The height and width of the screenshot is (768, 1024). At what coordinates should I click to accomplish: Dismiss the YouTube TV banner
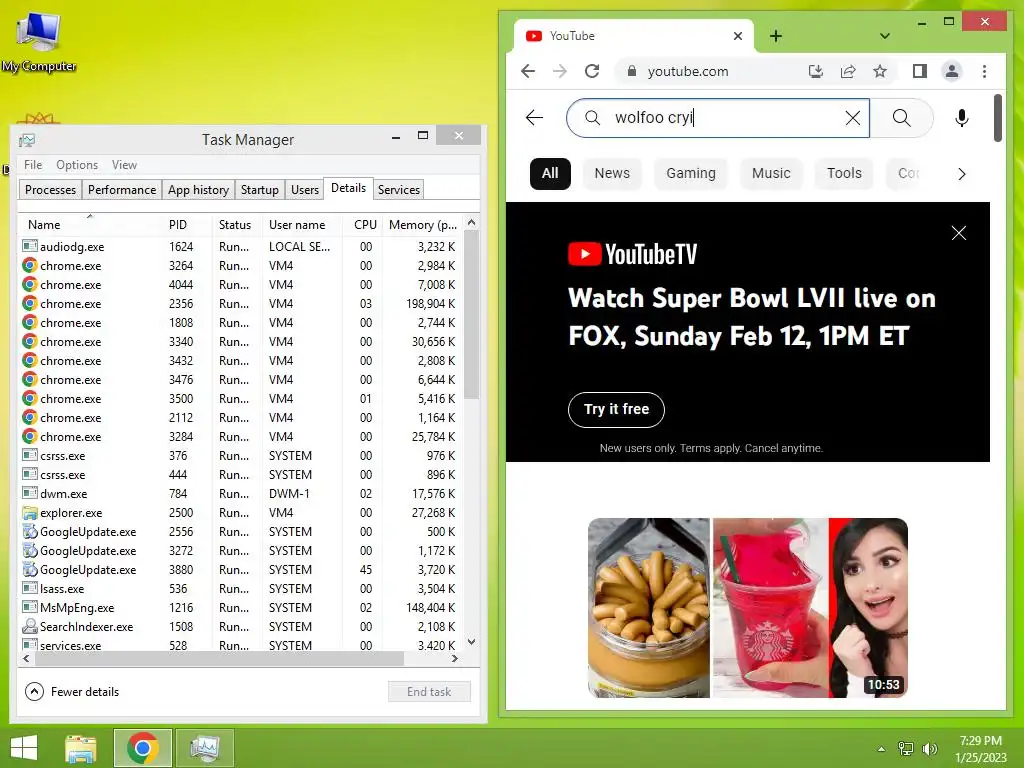click(x=959, y=233)
